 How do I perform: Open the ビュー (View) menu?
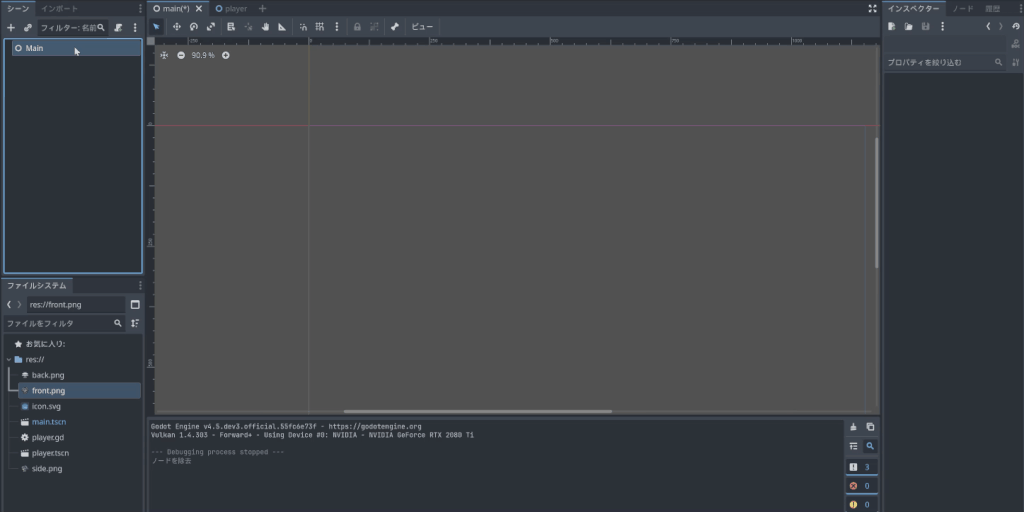click(422, 27)
